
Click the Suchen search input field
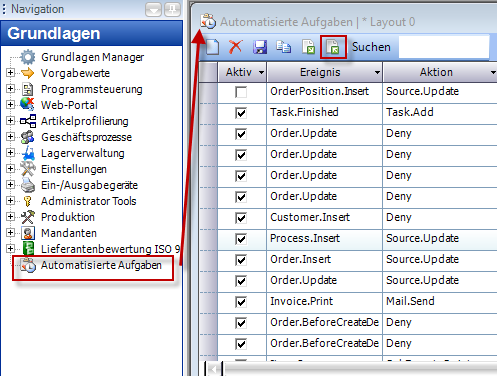tap(444, 47)
